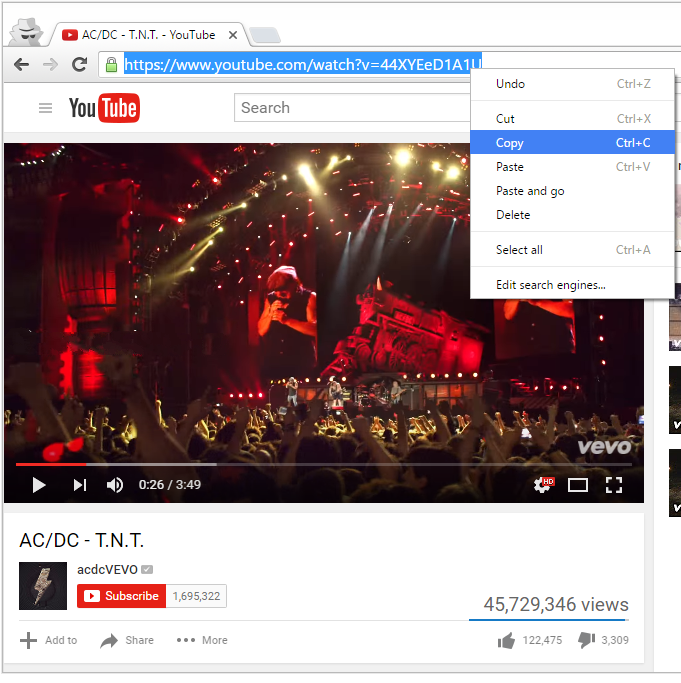Screen dimensions: 681x683
Task: Click the vevo watermark on video
Action: (x=604, y=447)
